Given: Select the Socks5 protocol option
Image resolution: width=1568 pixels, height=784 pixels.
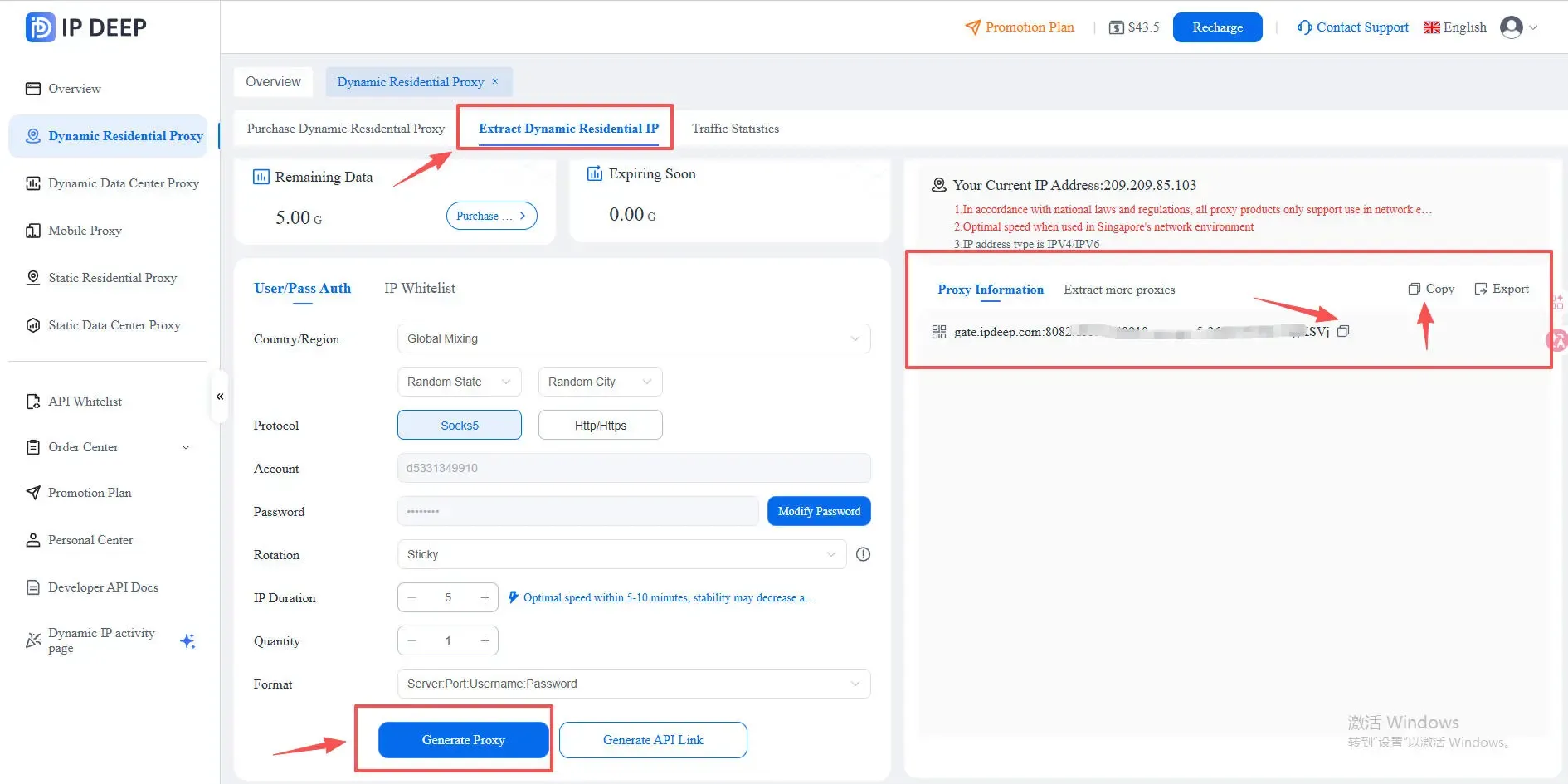Looking at the screenshot, I should (460, 425).
